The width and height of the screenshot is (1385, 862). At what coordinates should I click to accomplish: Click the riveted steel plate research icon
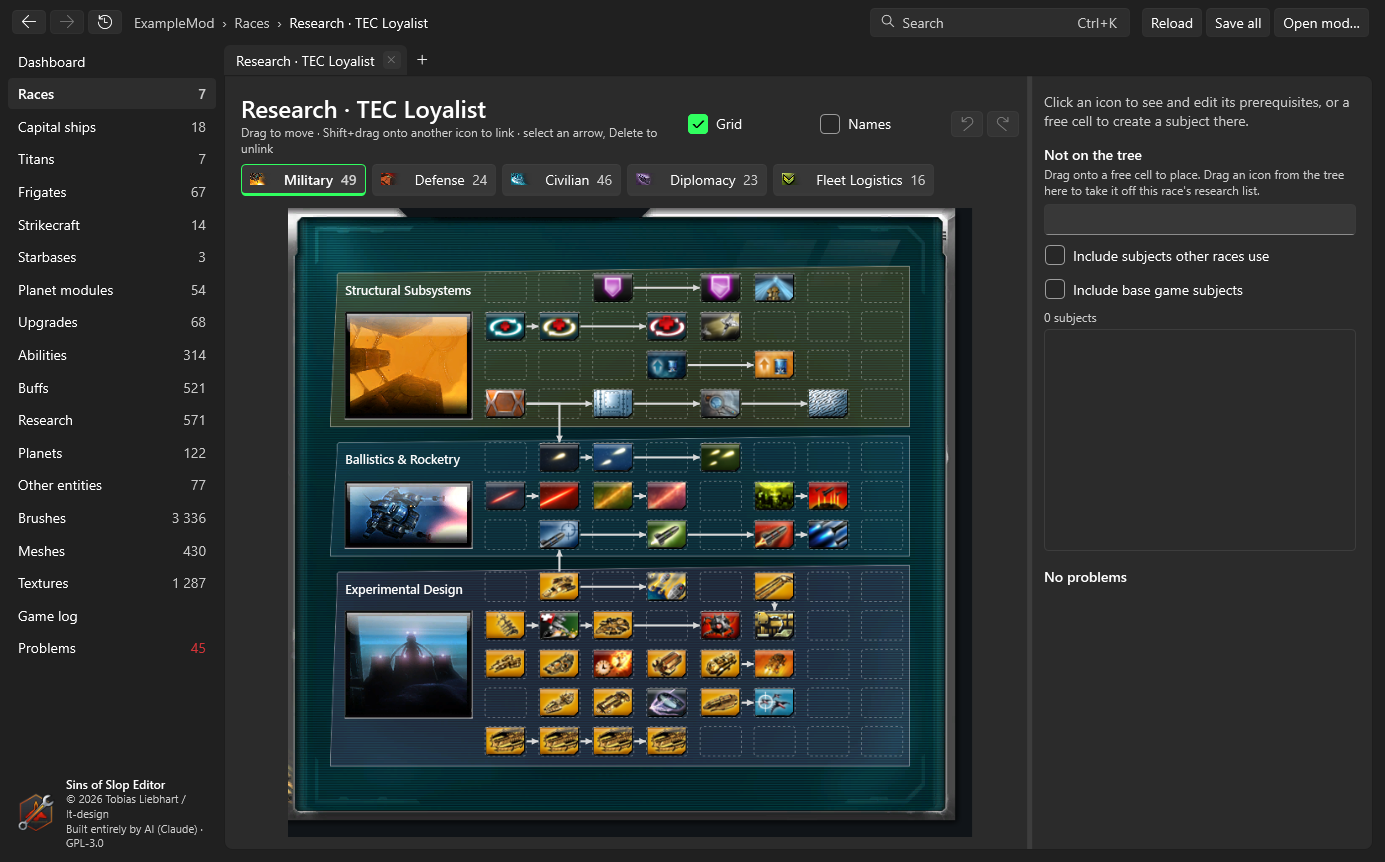coord(613,404)
